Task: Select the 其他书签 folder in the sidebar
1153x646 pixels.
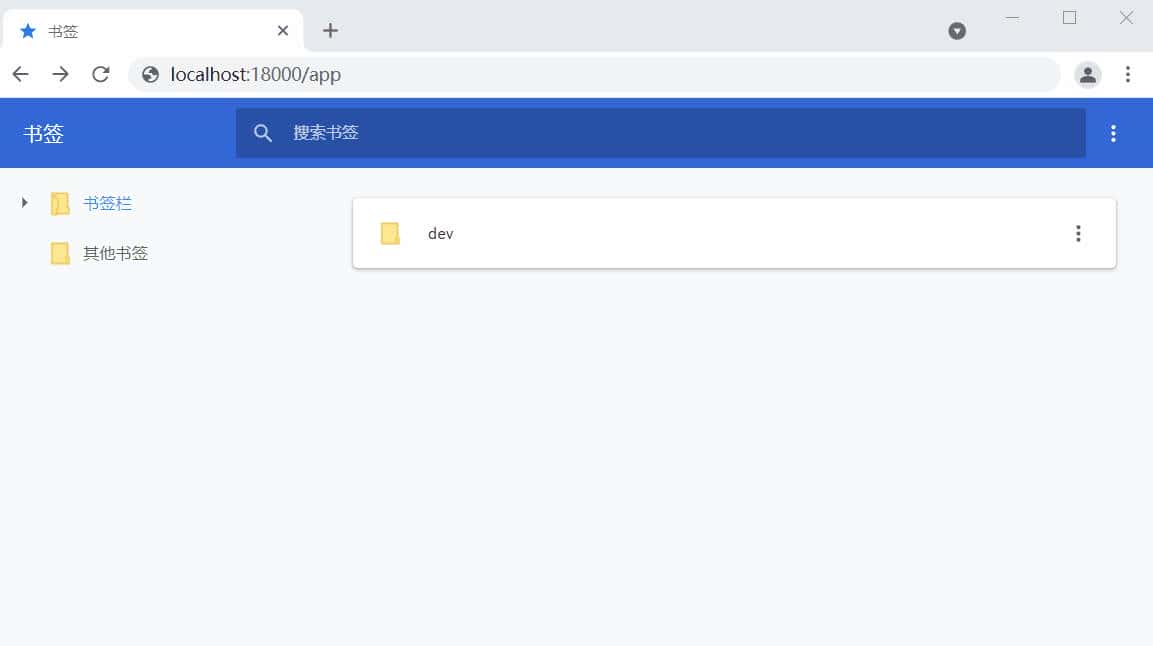Action: pyautogui.click(x=113, y=252)
